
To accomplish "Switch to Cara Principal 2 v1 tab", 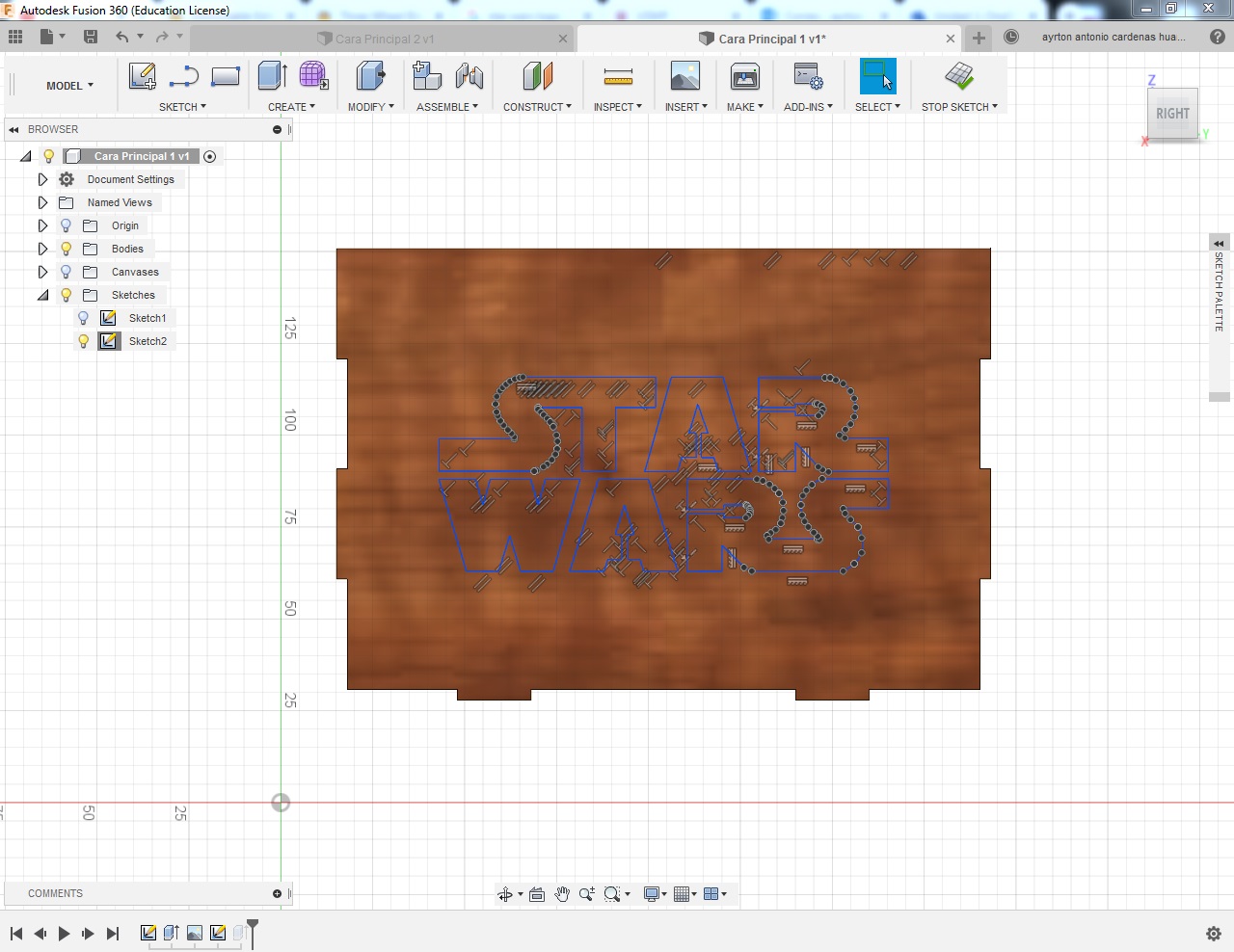I will click(x=384, y=39).
